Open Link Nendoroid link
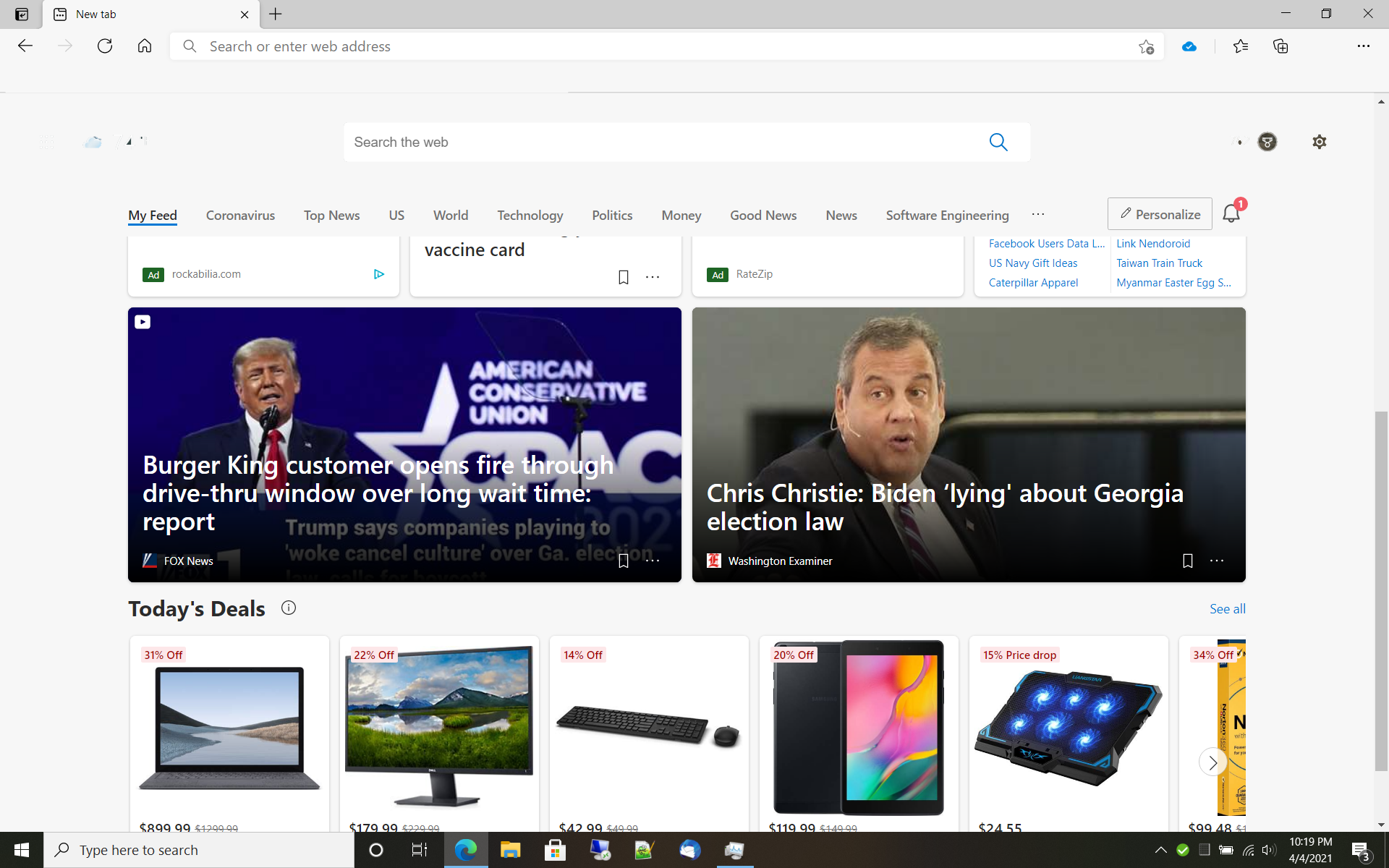 [x=1153, y=244]
